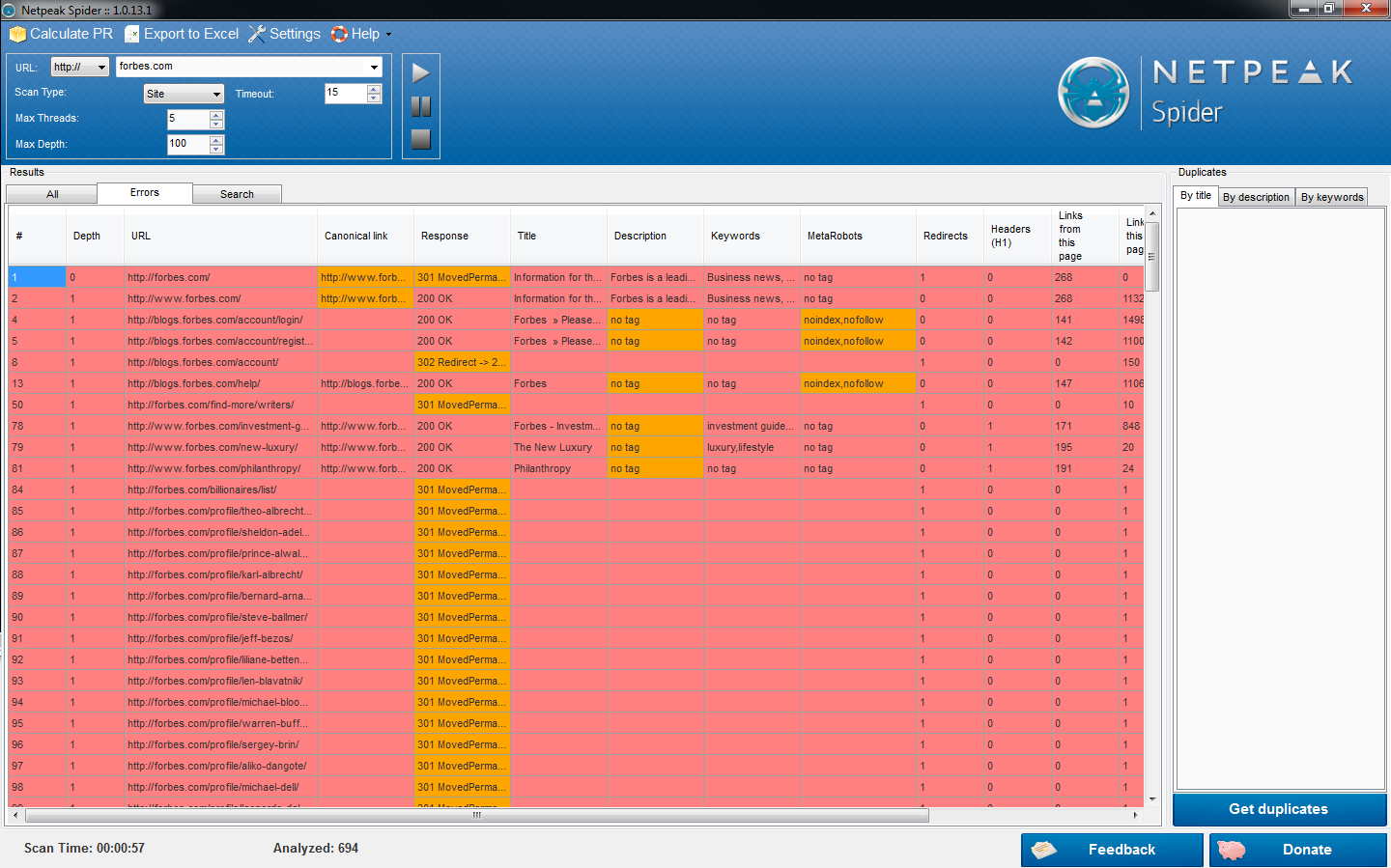Pause the running scan
This screenshot has width=1391, height=868.
click(420, 106)
